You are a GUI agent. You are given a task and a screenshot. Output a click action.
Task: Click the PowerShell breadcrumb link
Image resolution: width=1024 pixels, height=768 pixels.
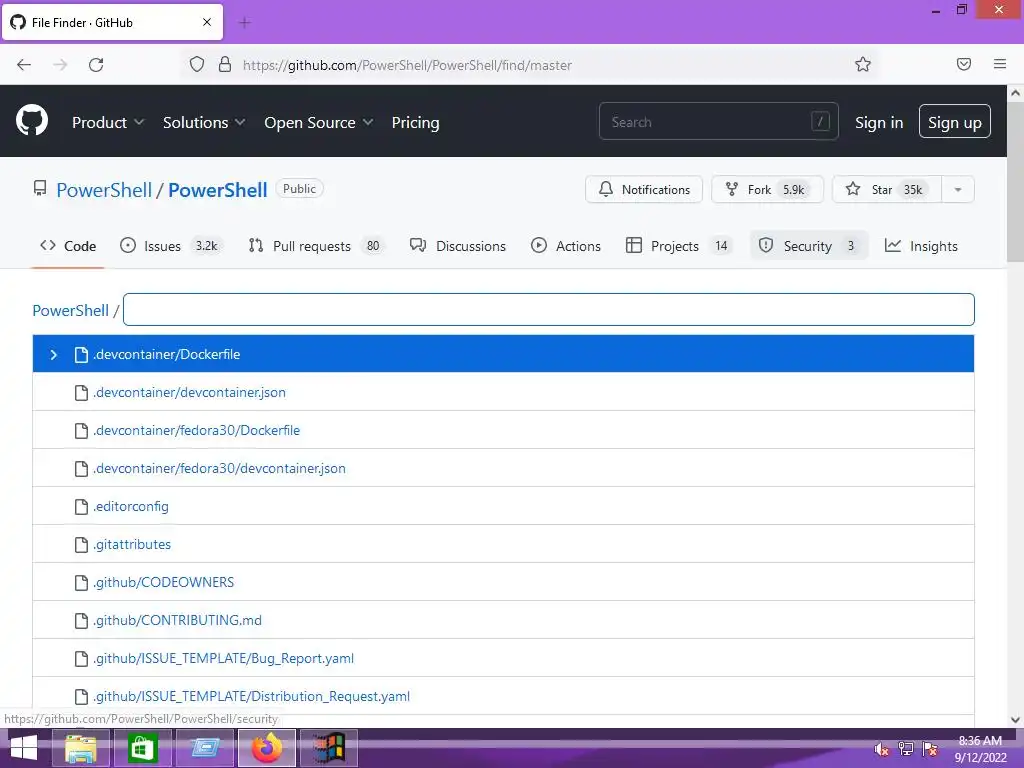click(71, 310)
